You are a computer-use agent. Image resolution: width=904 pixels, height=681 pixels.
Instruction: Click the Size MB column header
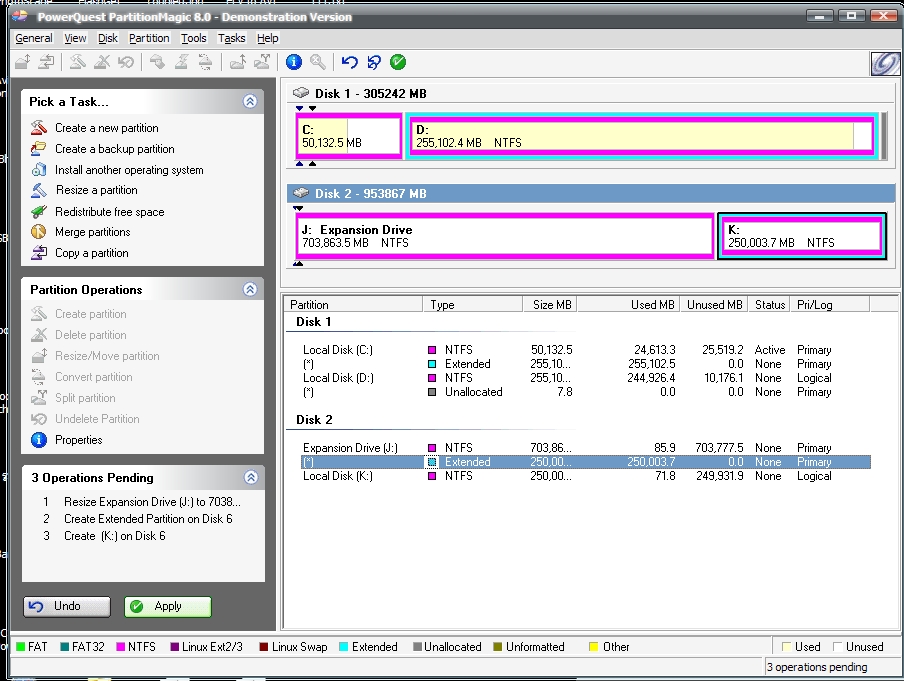coord(550,304)
